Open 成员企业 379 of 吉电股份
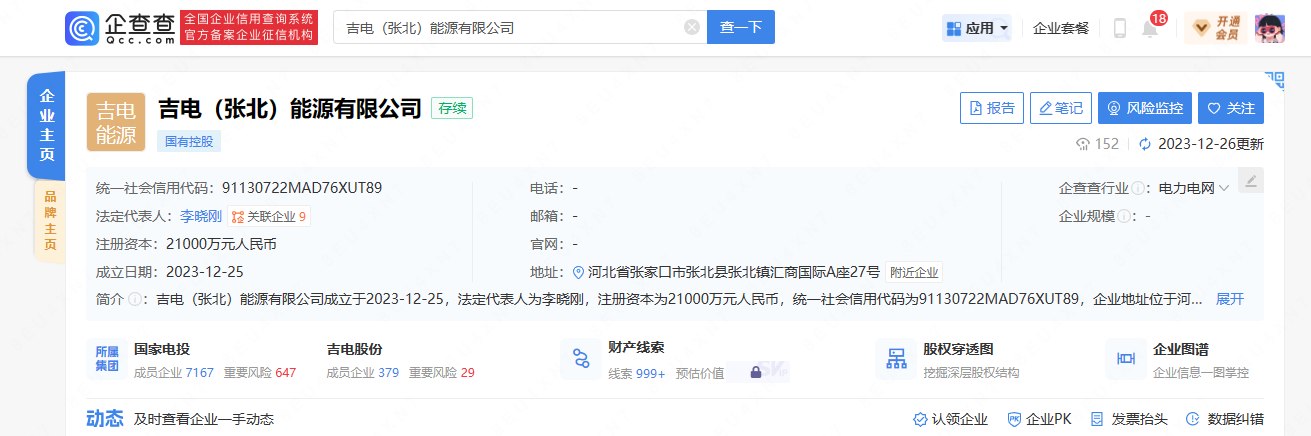 362,373
